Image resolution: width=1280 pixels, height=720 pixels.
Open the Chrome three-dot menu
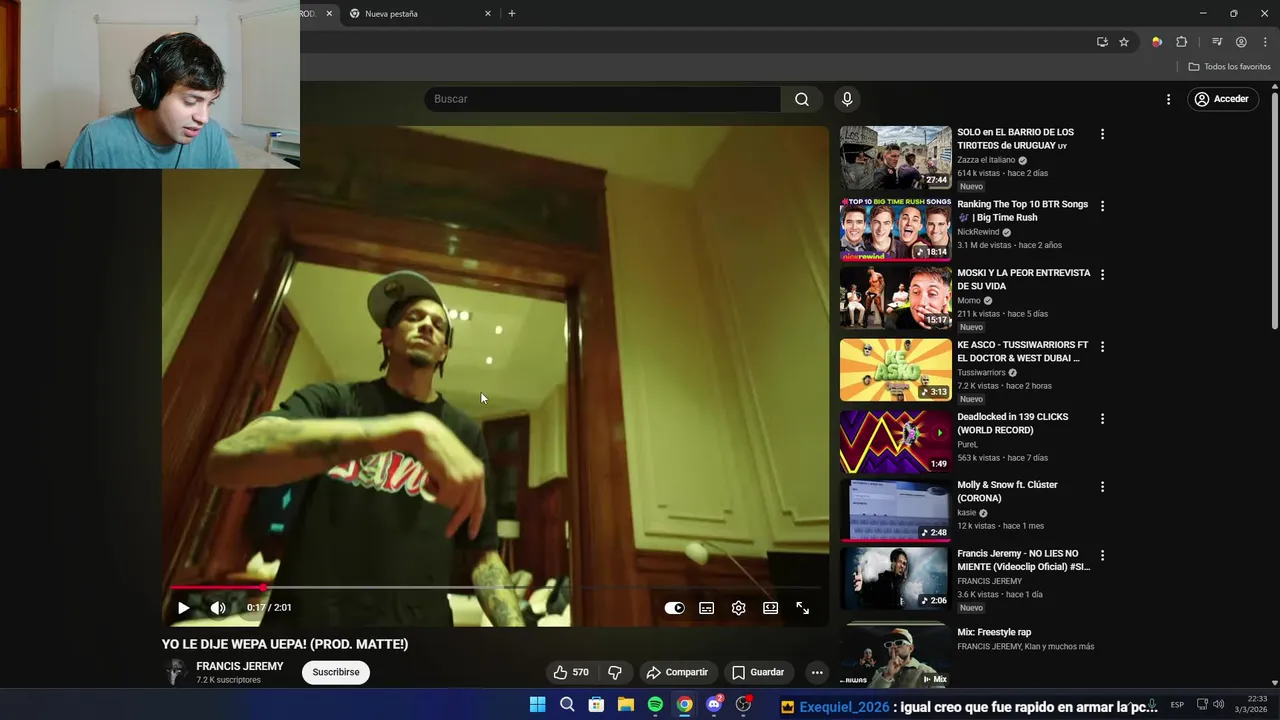[1265, 42]
